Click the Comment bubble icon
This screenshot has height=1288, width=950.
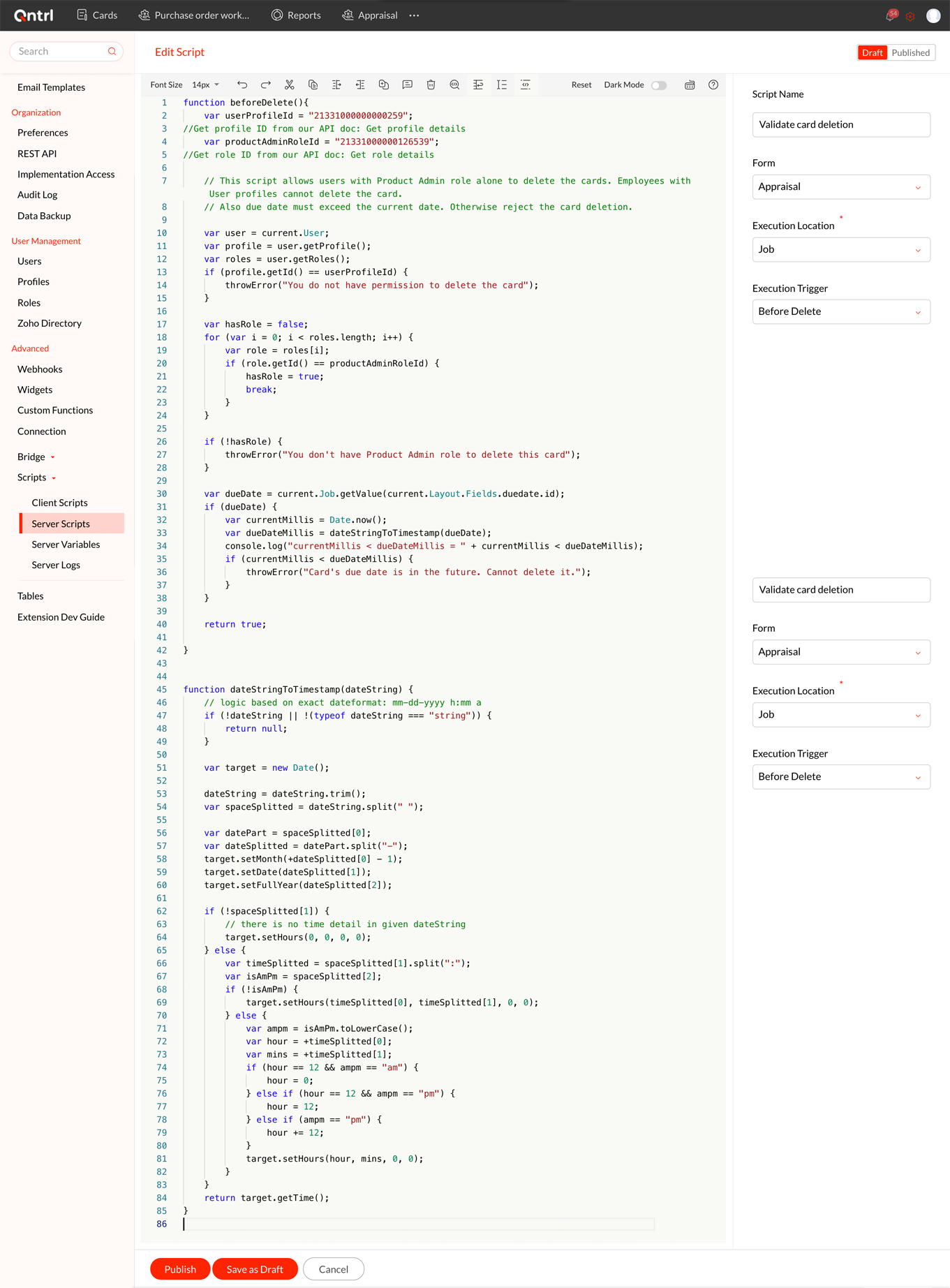pyautogui.click(x=408, y=84)
